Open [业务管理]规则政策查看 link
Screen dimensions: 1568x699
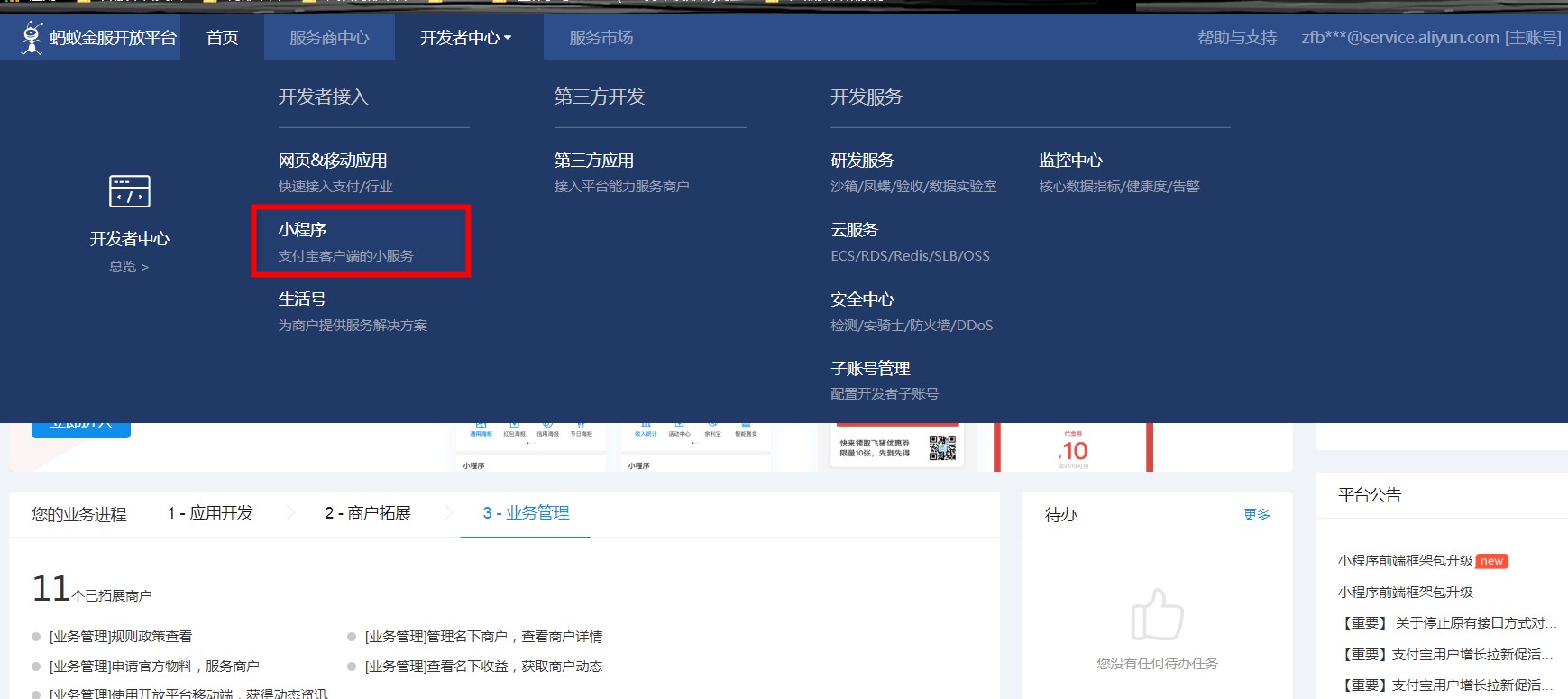click(x=121, y=637)
